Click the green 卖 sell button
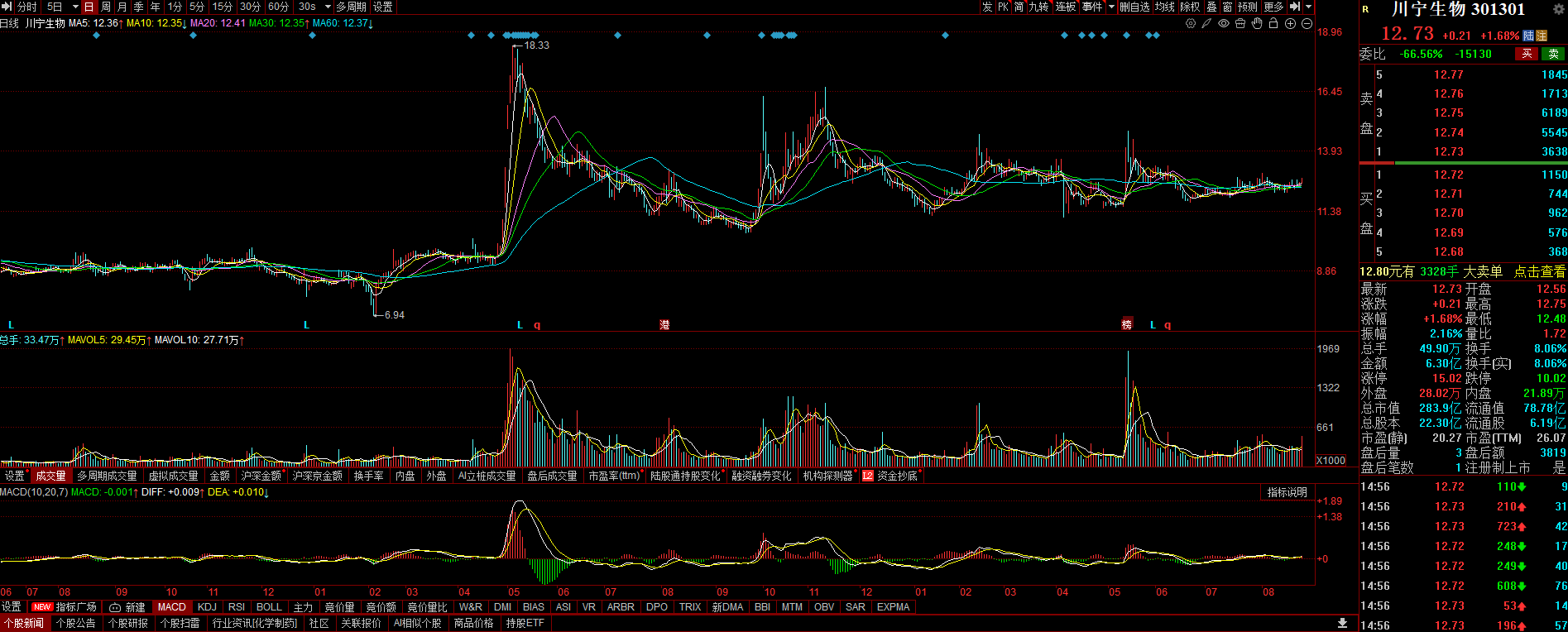 (x=1553, y=54)
